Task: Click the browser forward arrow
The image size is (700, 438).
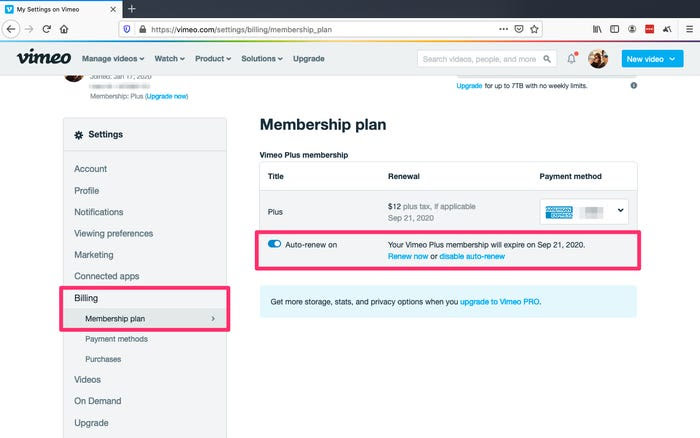Action: coord(29,29)
